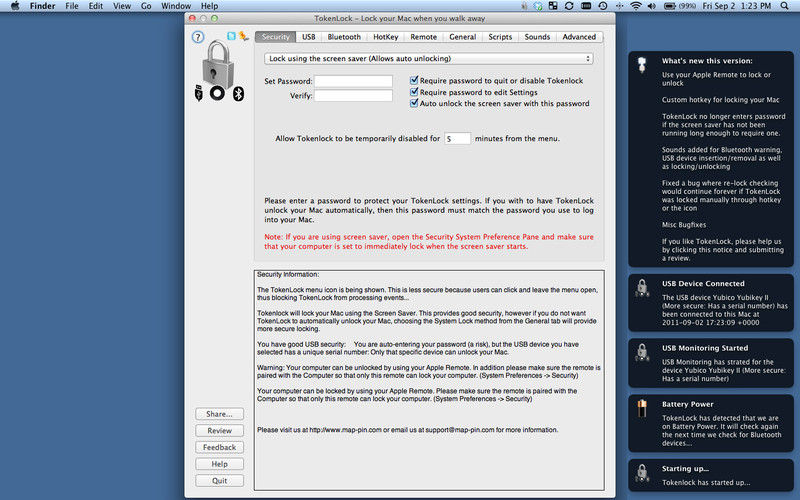
Task: Click the Battery Power notification title
Action: 687,404
